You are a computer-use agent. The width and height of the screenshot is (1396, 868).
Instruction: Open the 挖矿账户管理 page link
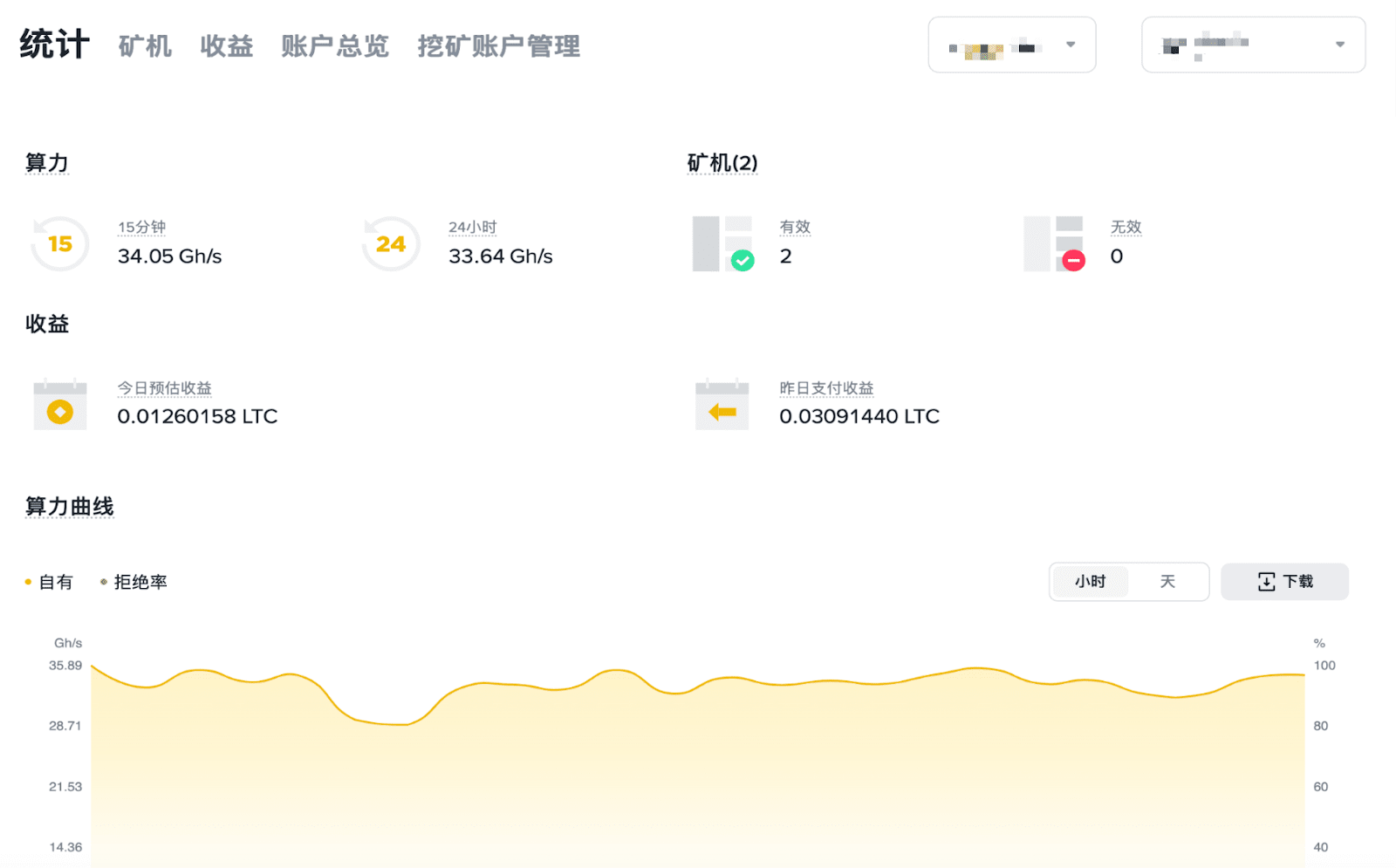[498, 46]
